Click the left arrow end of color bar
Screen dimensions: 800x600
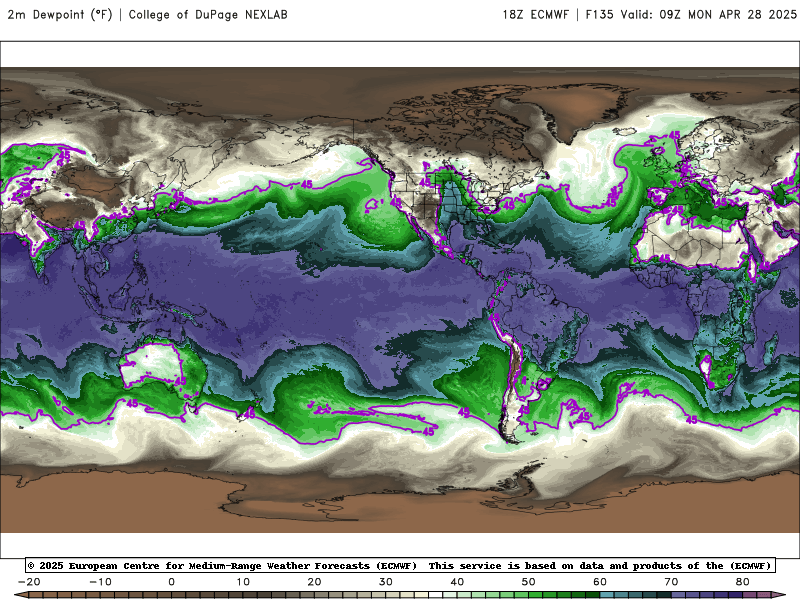20,595
